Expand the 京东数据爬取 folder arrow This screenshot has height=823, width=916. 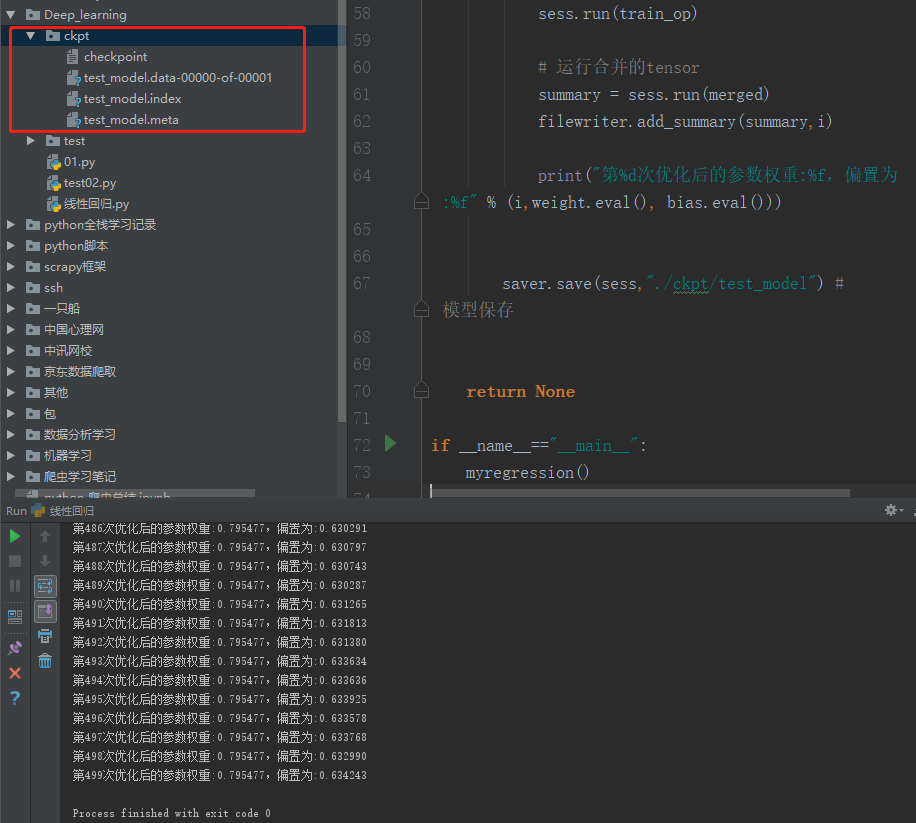coord(11,371)
